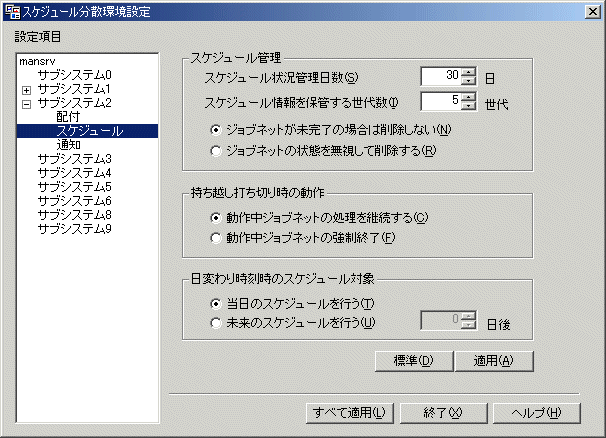Increase スケジュール状況管理日数 with up arrow
Screen dimensions: 606x438
coord(468,72)
